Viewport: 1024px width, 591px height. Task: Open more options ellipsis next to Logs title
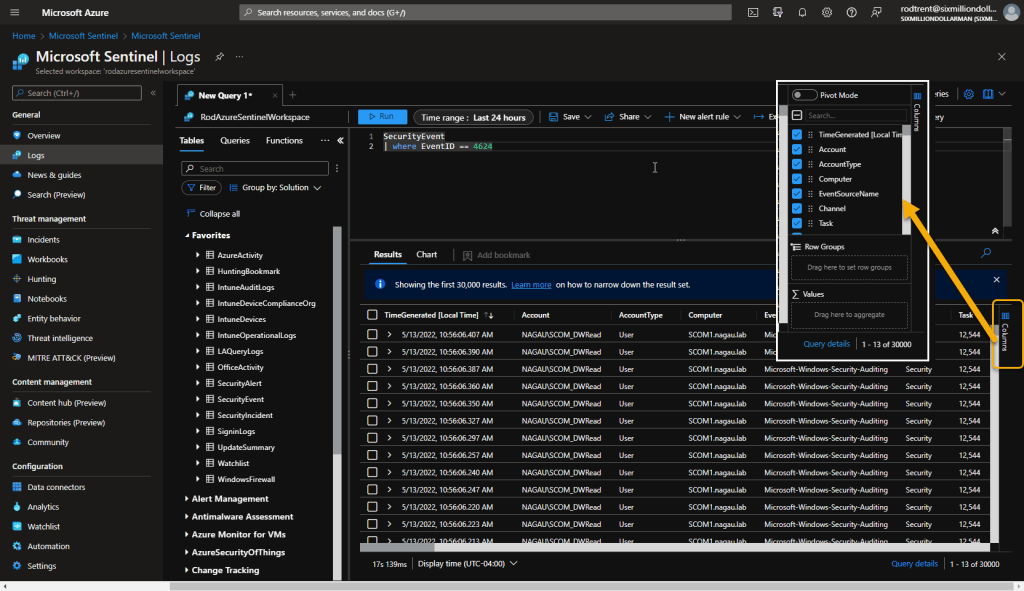click(240, 57)
